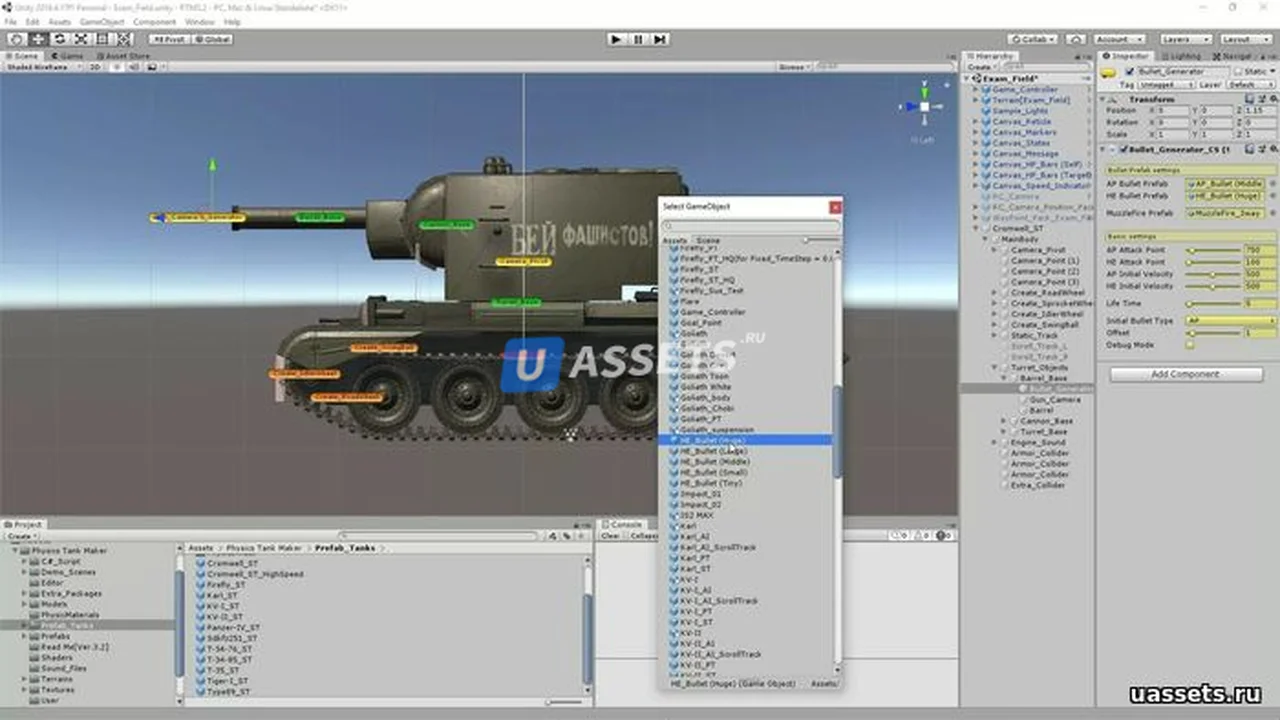This screenshot has height=720, width=1280.
Task: Select the Rotate tool in toolbar
Action: pyautogui.click(x=59, y=39)
